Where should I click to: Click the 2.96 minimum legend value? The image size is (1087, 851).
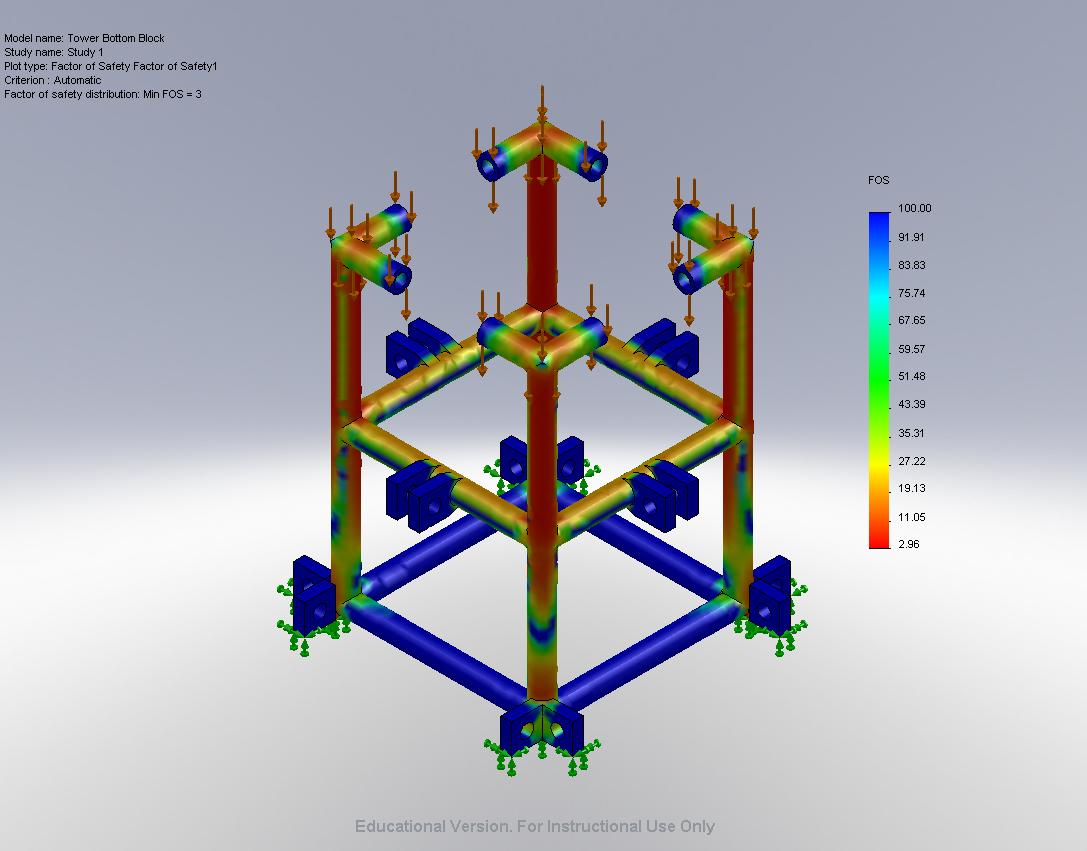(909, 544)
